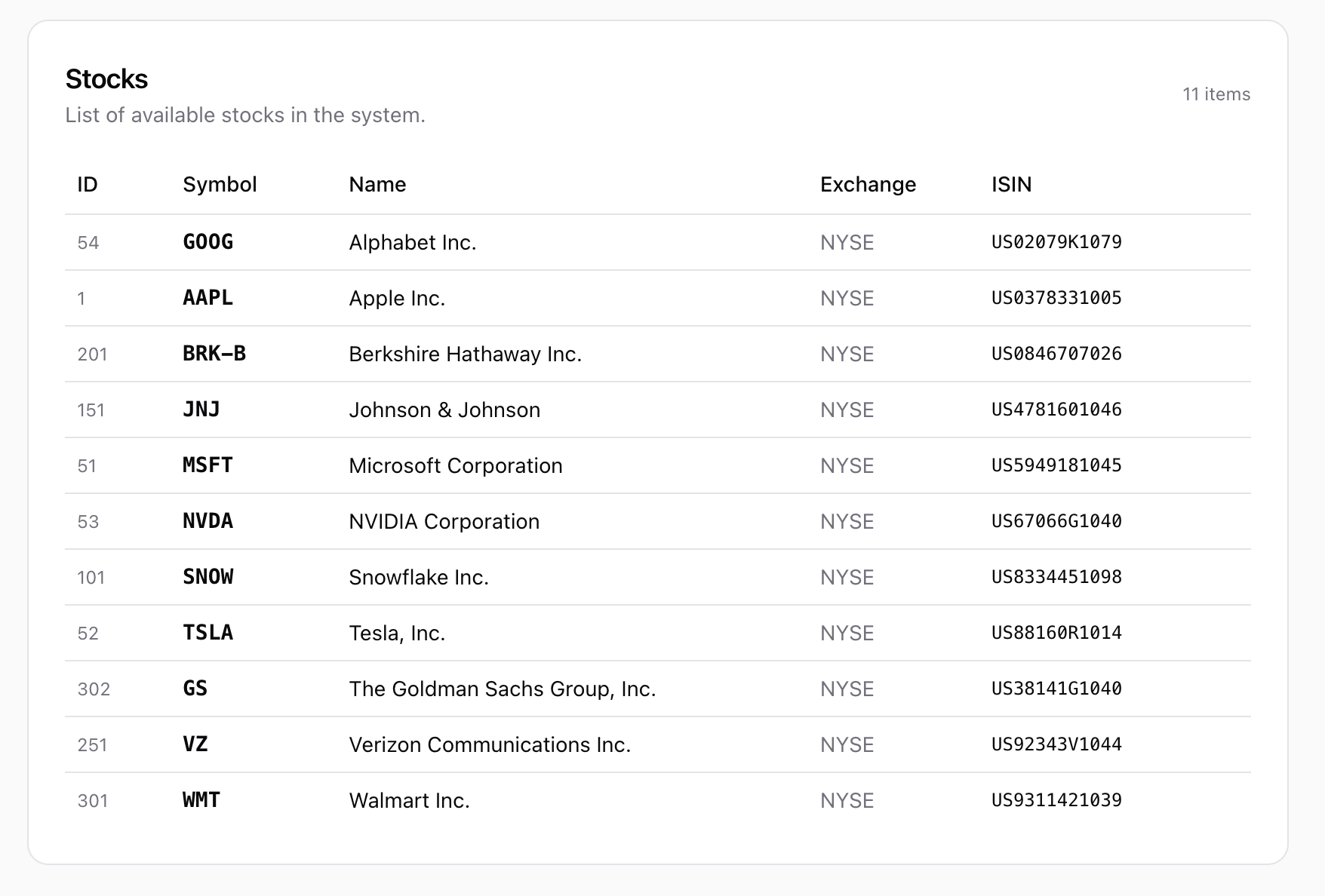Click 'List of available stocks' subtitle
This screenshot has width=1325, height=896.
tap(245, 115)
